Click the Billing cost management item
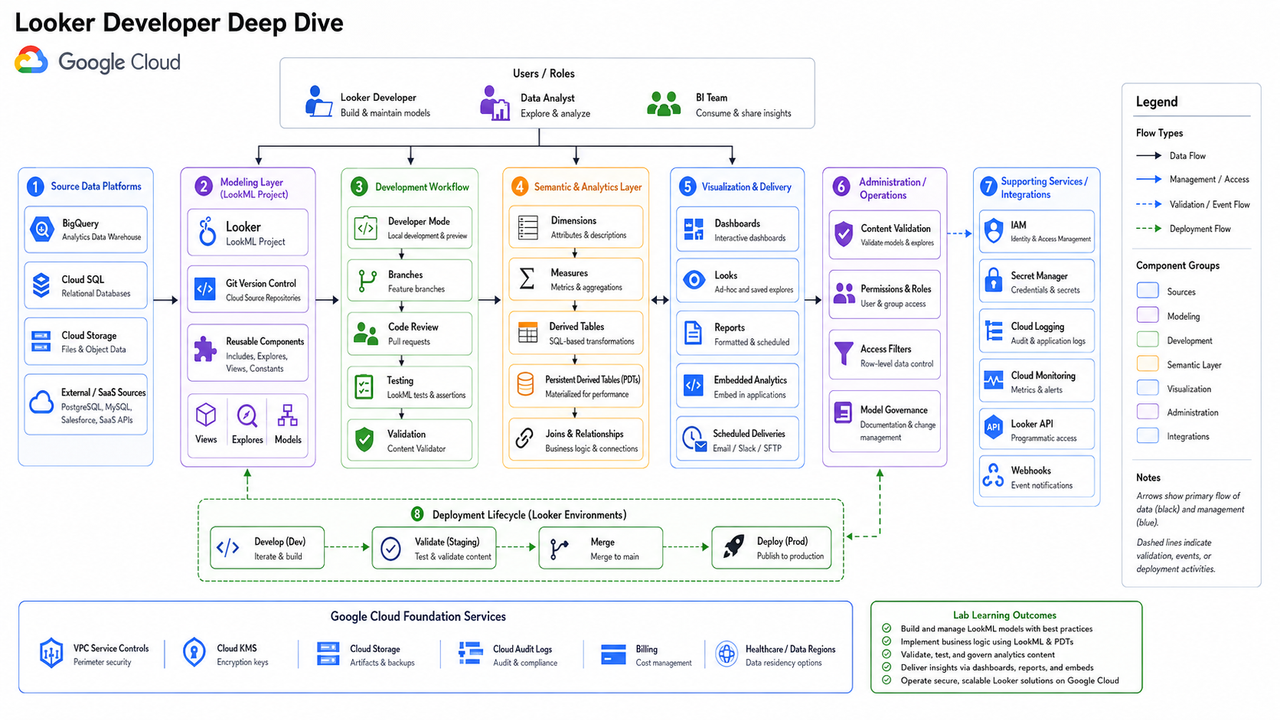Screen dimensions: 1280x720 point(646,654)
